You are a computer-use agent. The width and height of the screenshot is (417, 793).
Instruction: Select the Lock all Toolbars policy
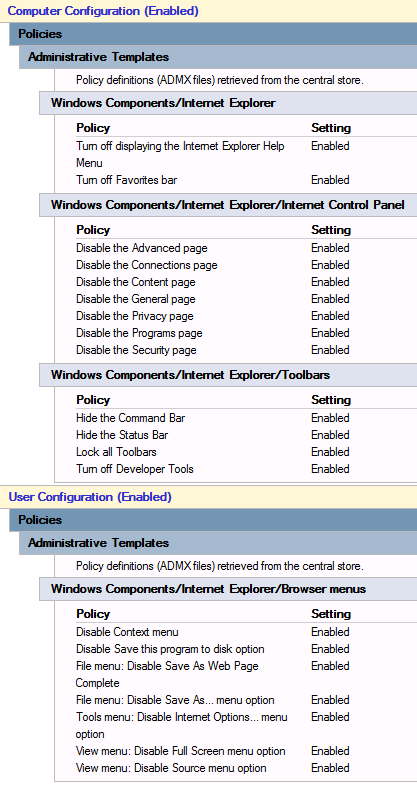point(116,452)
